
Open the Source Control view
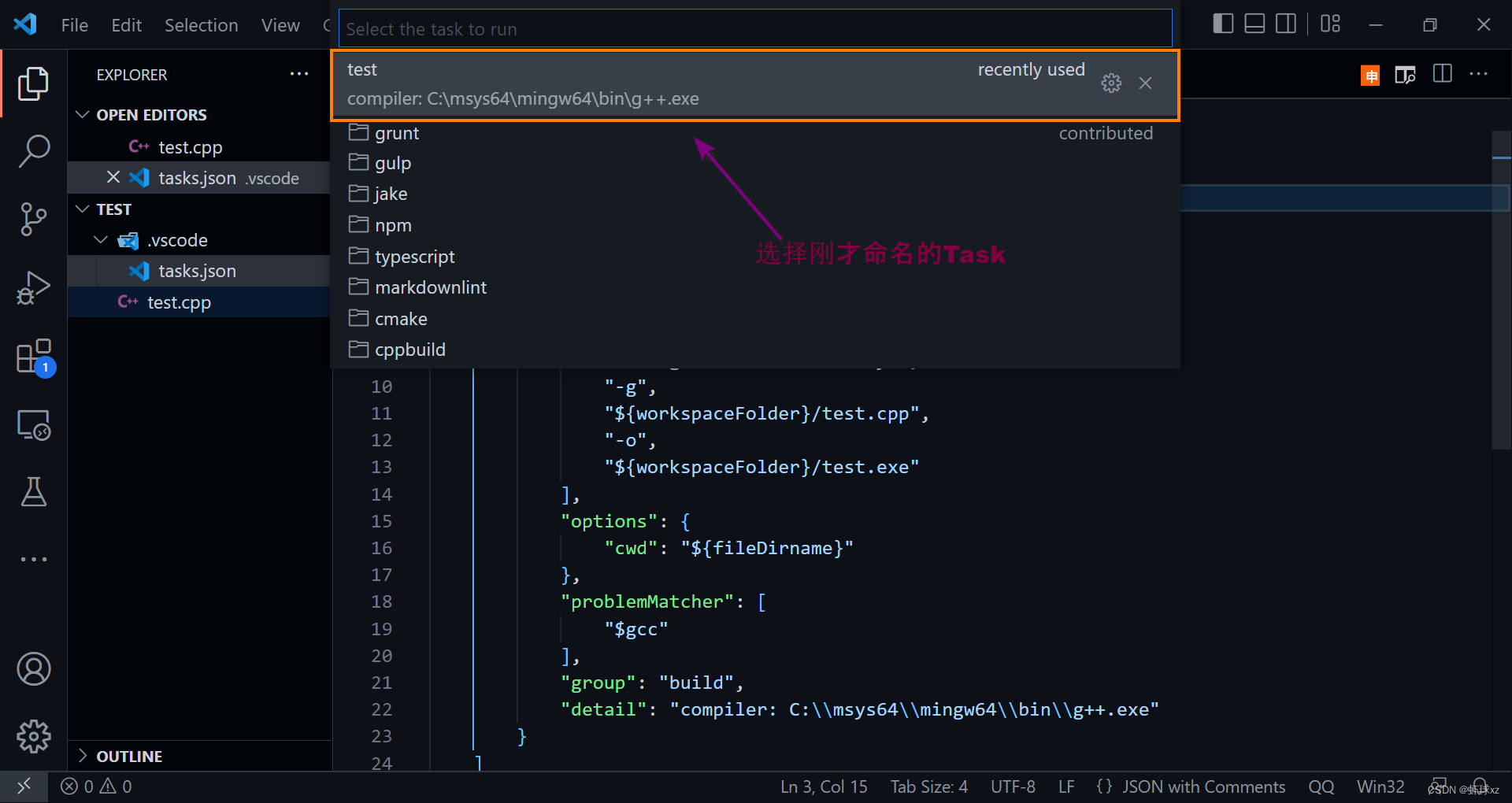click(33, 219)
